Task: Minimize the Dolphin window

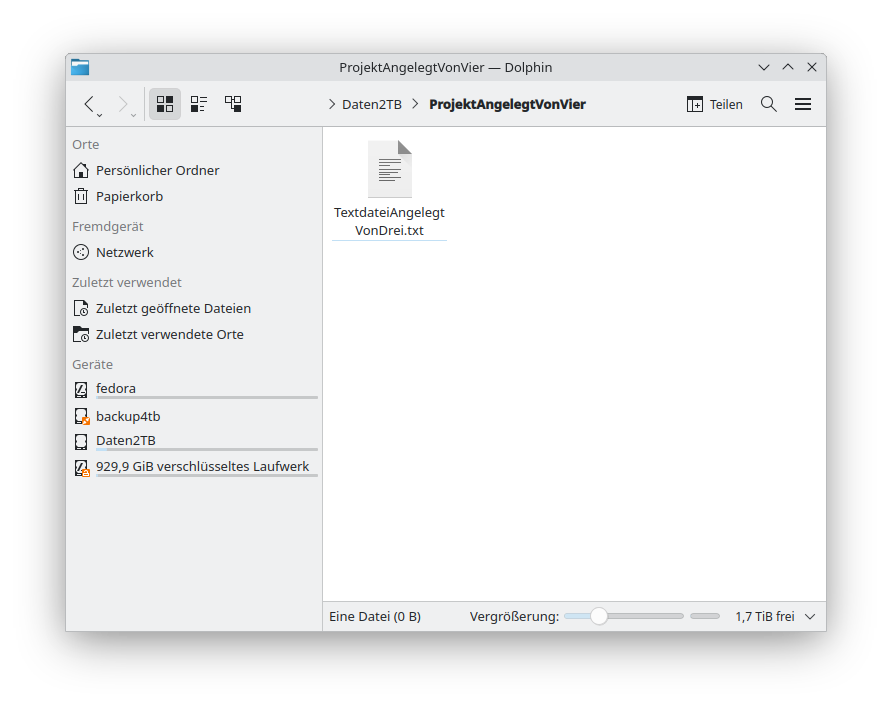Action: pos(764,67)
